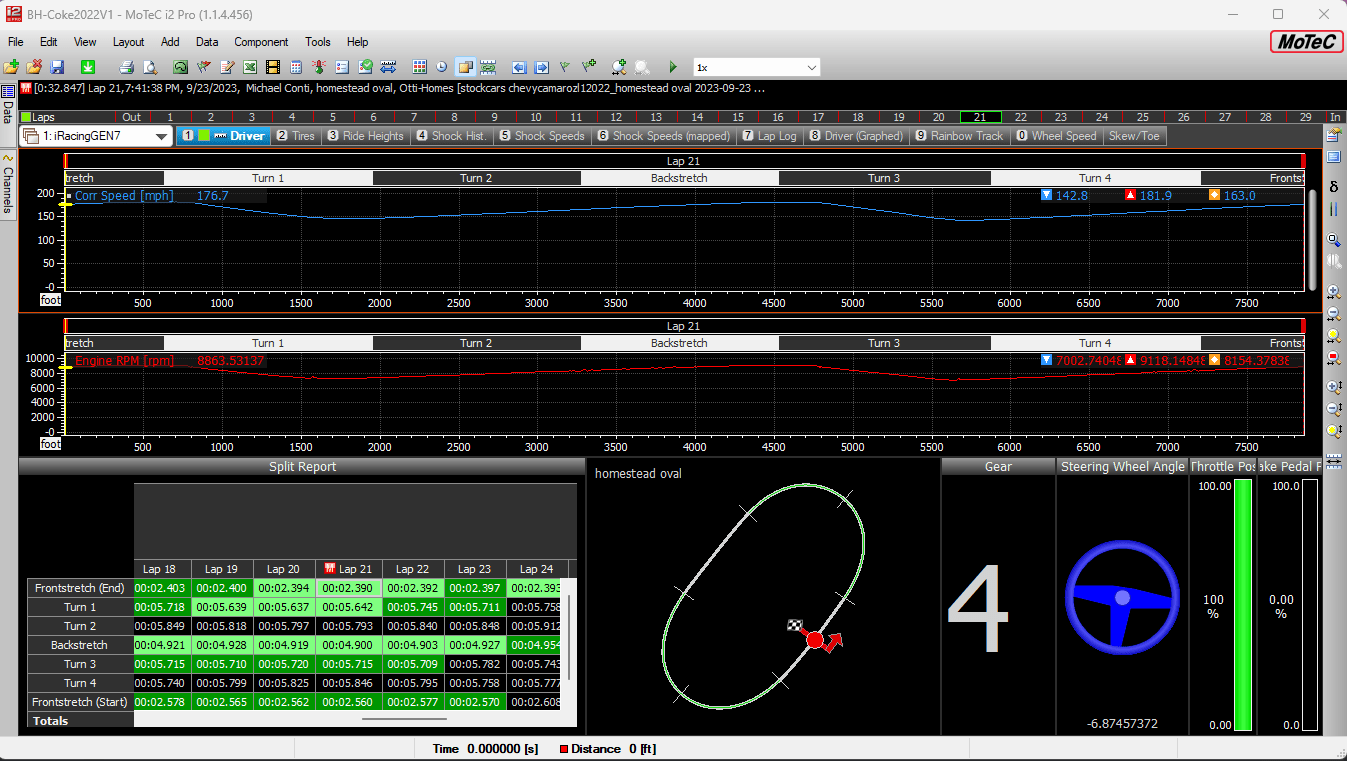
Task: Click the filmstrip video icon
Action: click(x=273, y=67)
